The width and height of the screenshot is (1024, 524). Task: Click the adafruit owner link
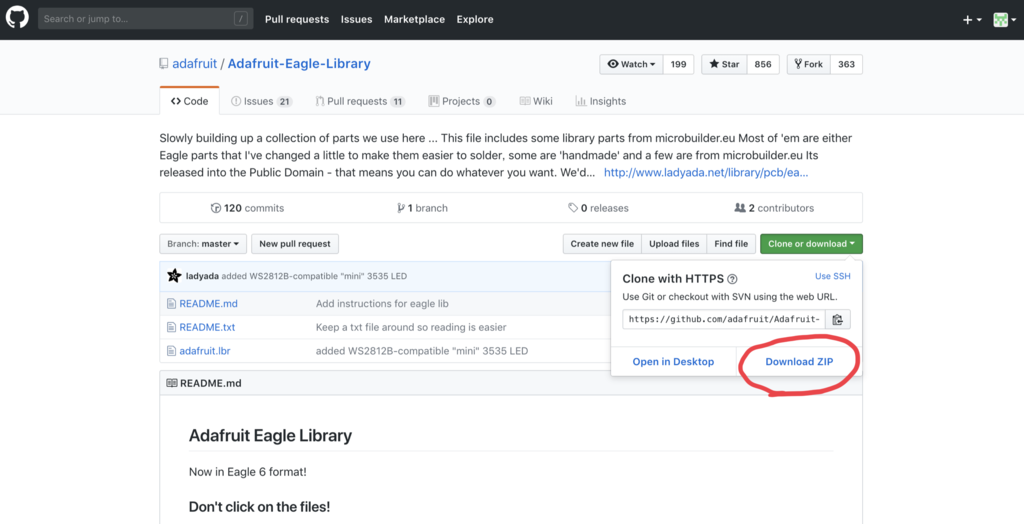pyautogui.click(x=195, y=63)
